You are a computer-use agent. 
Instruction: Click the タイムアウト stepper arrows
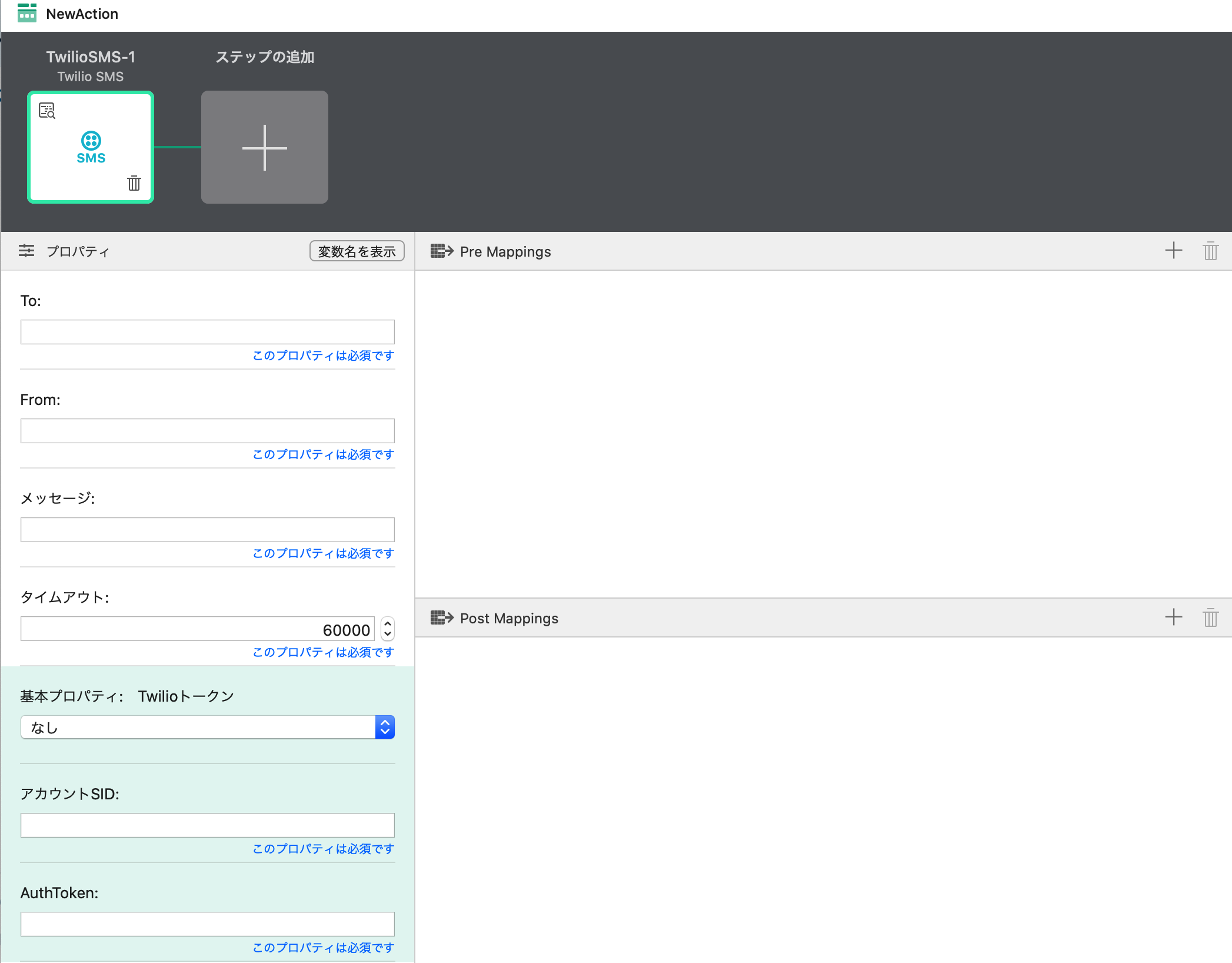click(387, 629)
